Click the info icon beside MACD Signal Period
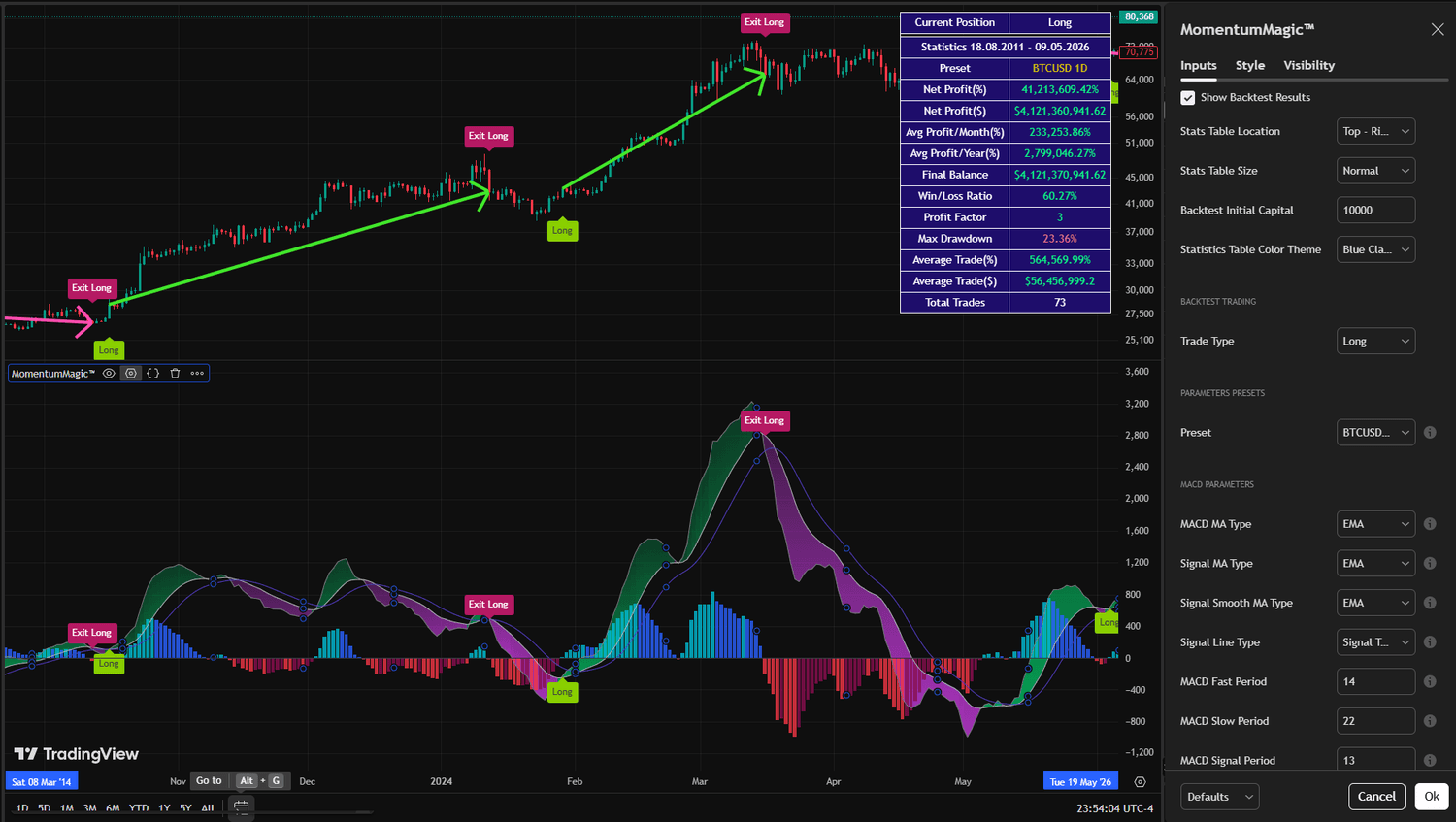The image size is (1456, 822). coord(1430,761)
